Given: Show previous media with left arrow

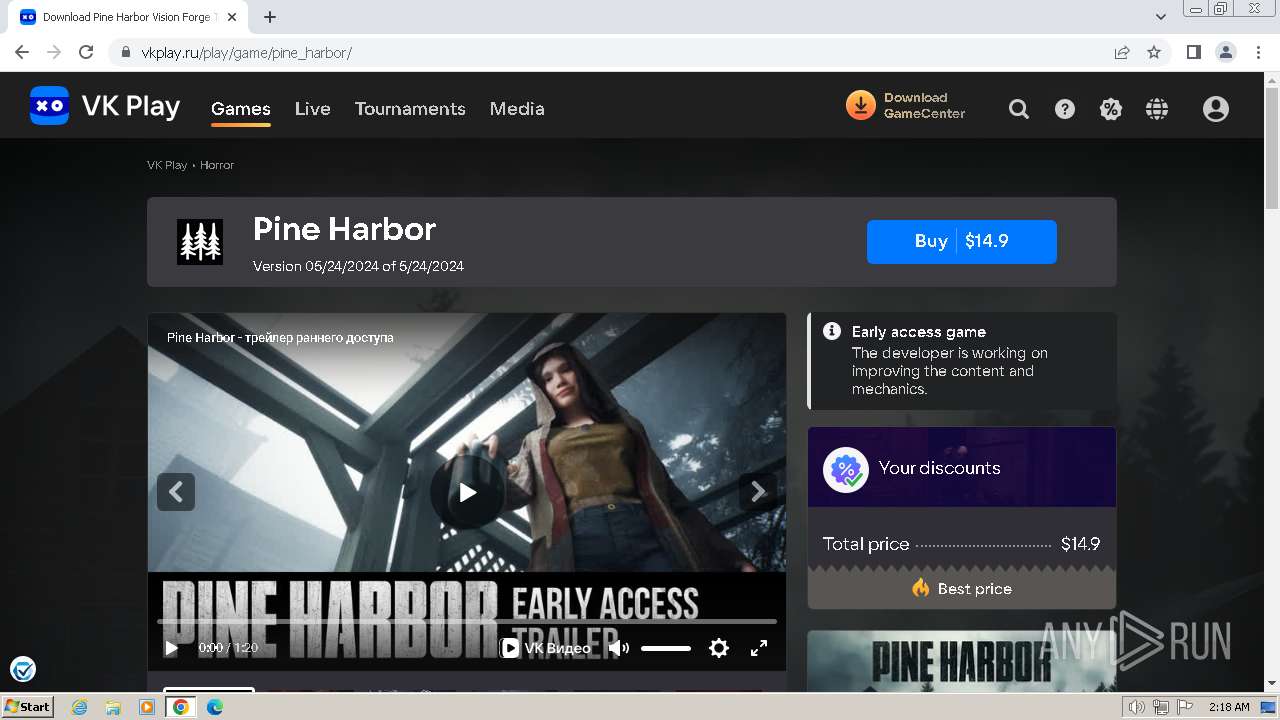Looking at the screenshot, I should click(176, 491).
